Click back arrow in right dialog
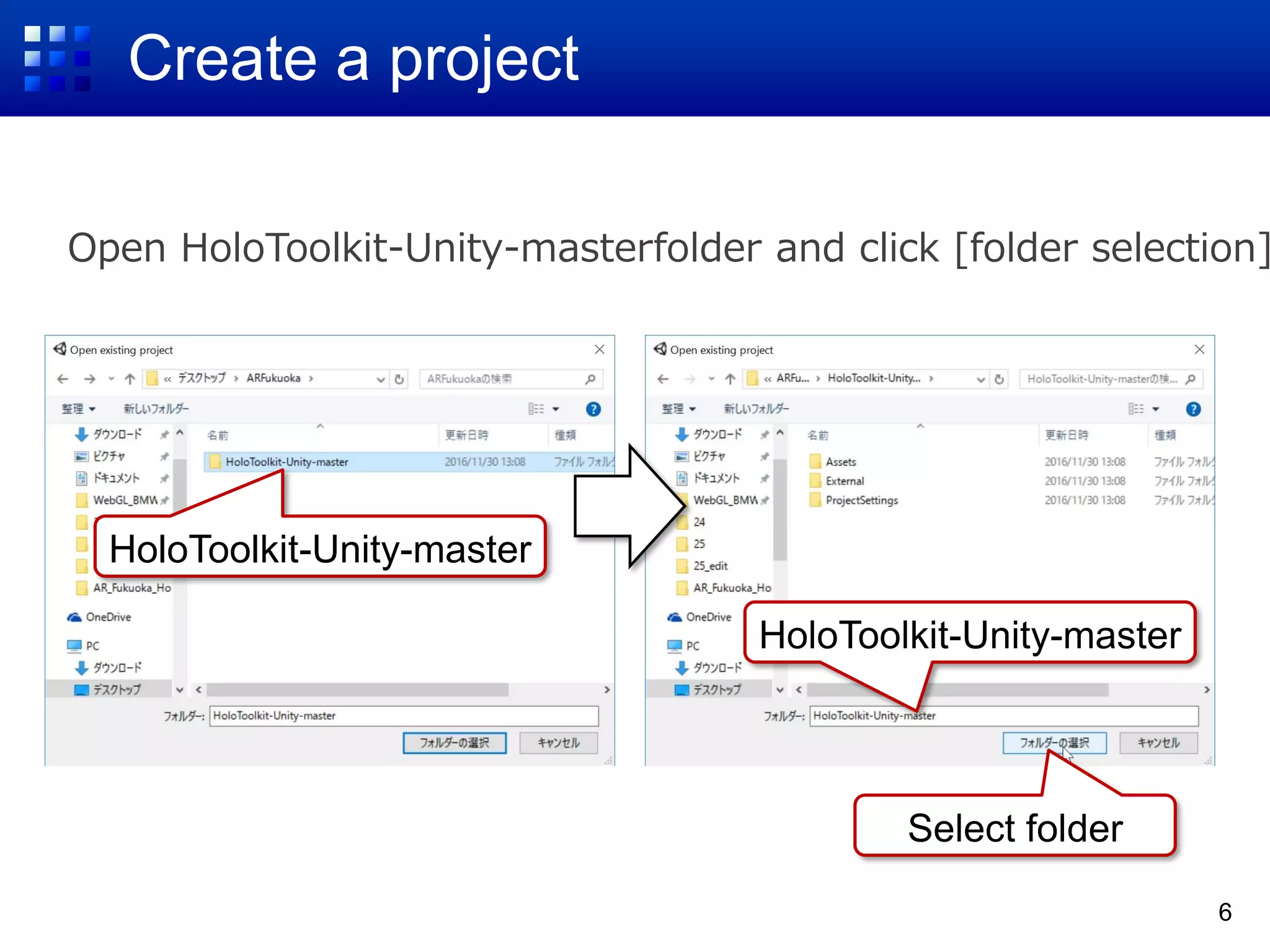 [x=663, y=379]
